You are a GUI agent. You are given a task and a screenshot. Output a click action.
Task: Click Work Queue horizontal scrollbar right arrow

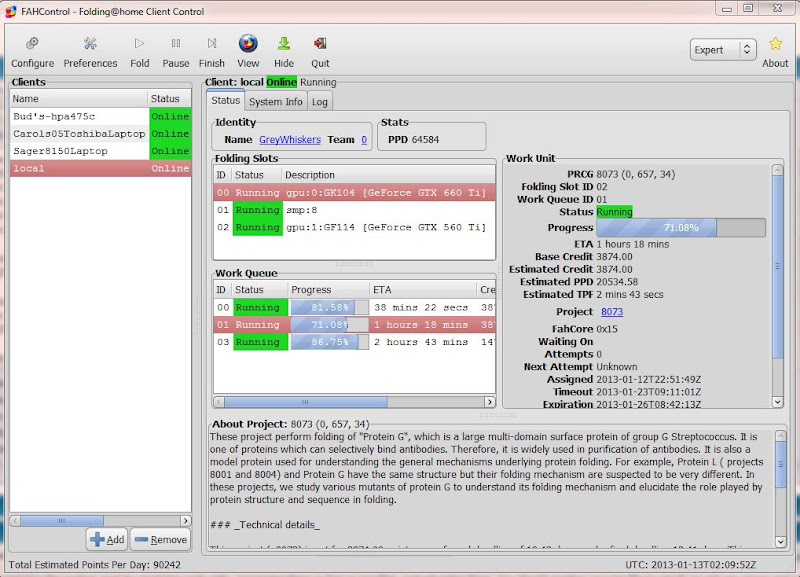[x=489, y=402]
